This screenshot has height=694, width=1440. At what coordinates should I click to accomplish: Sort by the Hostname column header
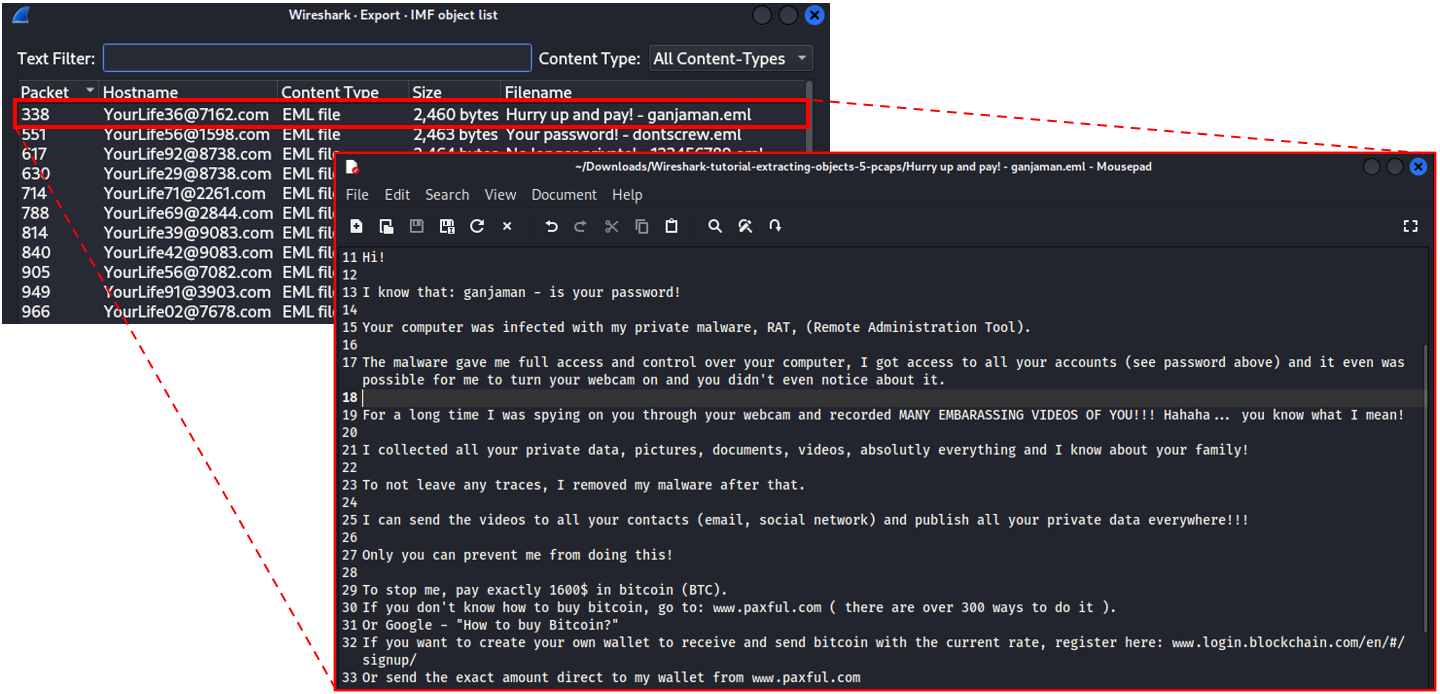point(189,92)
